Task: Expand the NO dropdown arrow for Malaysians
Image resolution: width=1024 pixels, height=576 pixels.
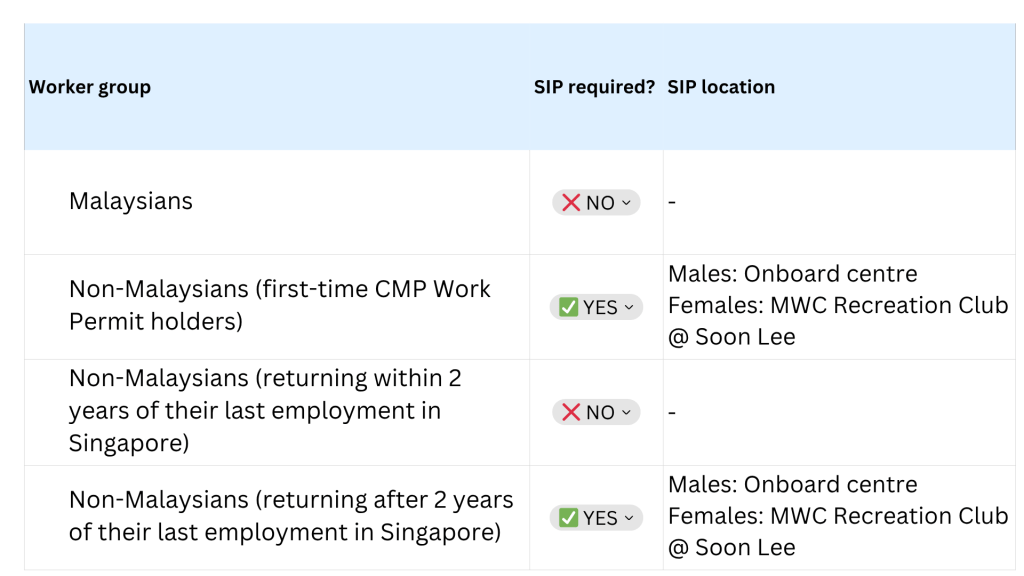Action: pos(627,203)
